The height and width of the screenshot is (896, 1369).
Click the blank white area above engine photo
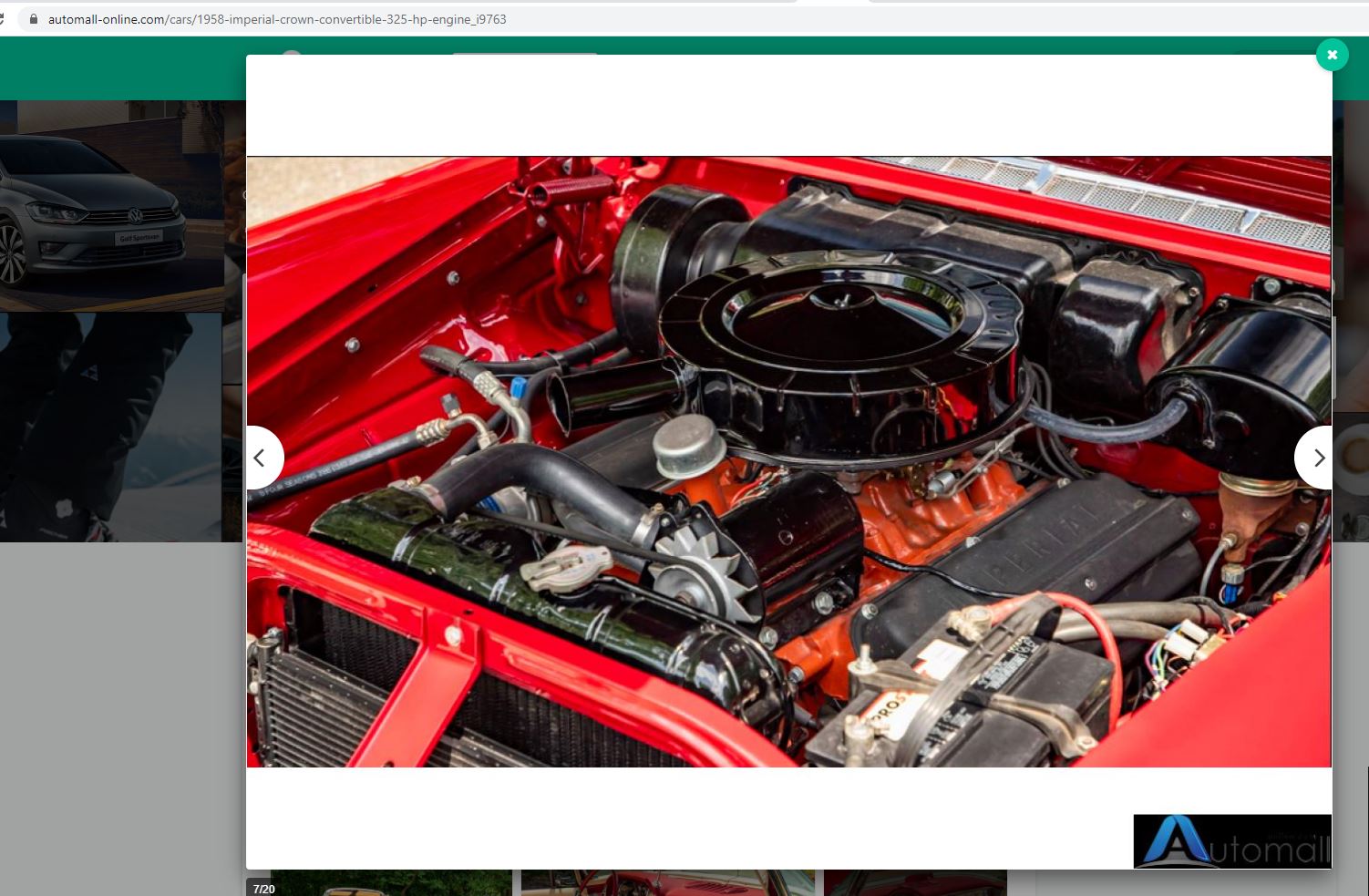(x=788, y=105)
